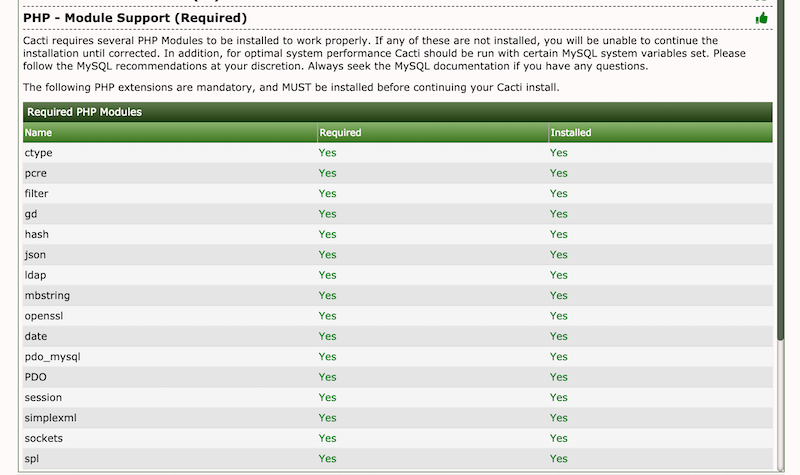Click Installed Yes value for json
Screen dimensions: 800x475
point(559,255)
